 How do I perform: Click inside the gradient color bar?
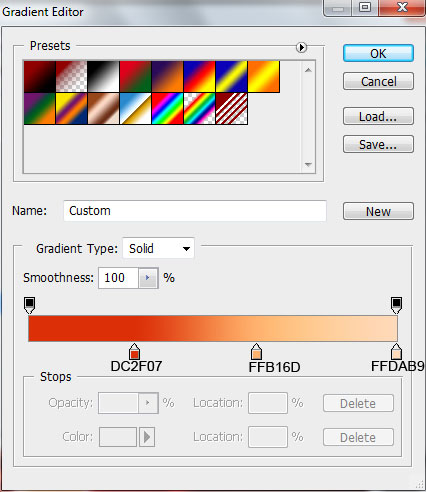click(x=213, y=328)
